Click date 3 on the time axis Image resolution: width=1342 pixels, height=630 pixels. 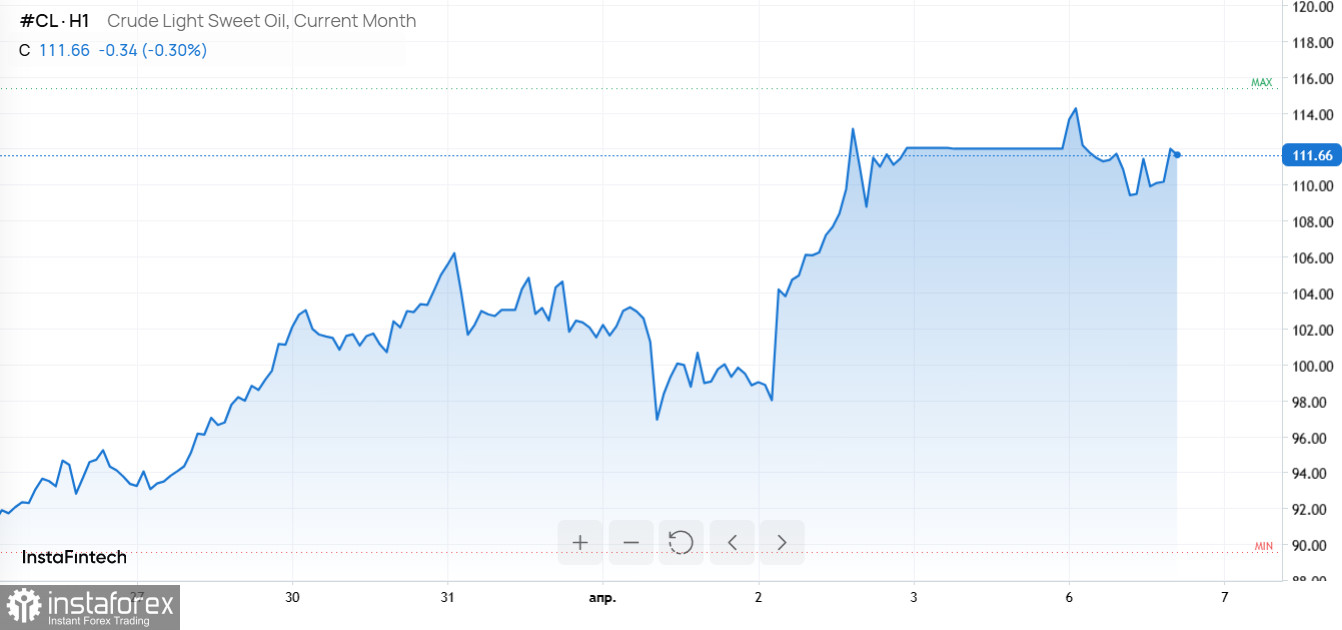coord(914,598)
